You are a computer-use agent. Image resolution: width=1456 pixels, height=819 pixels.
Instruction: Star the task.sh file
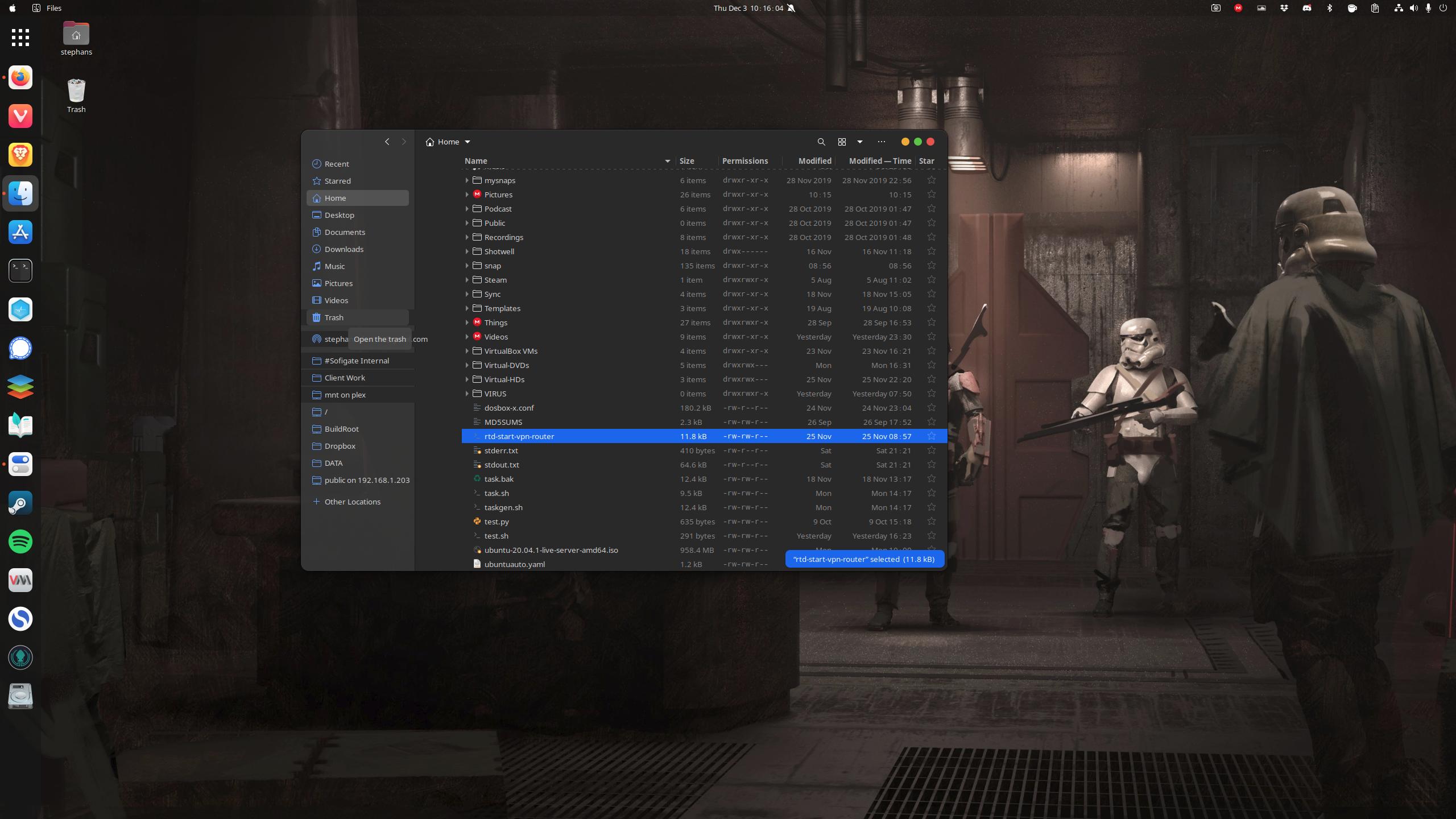coord(931,493)
